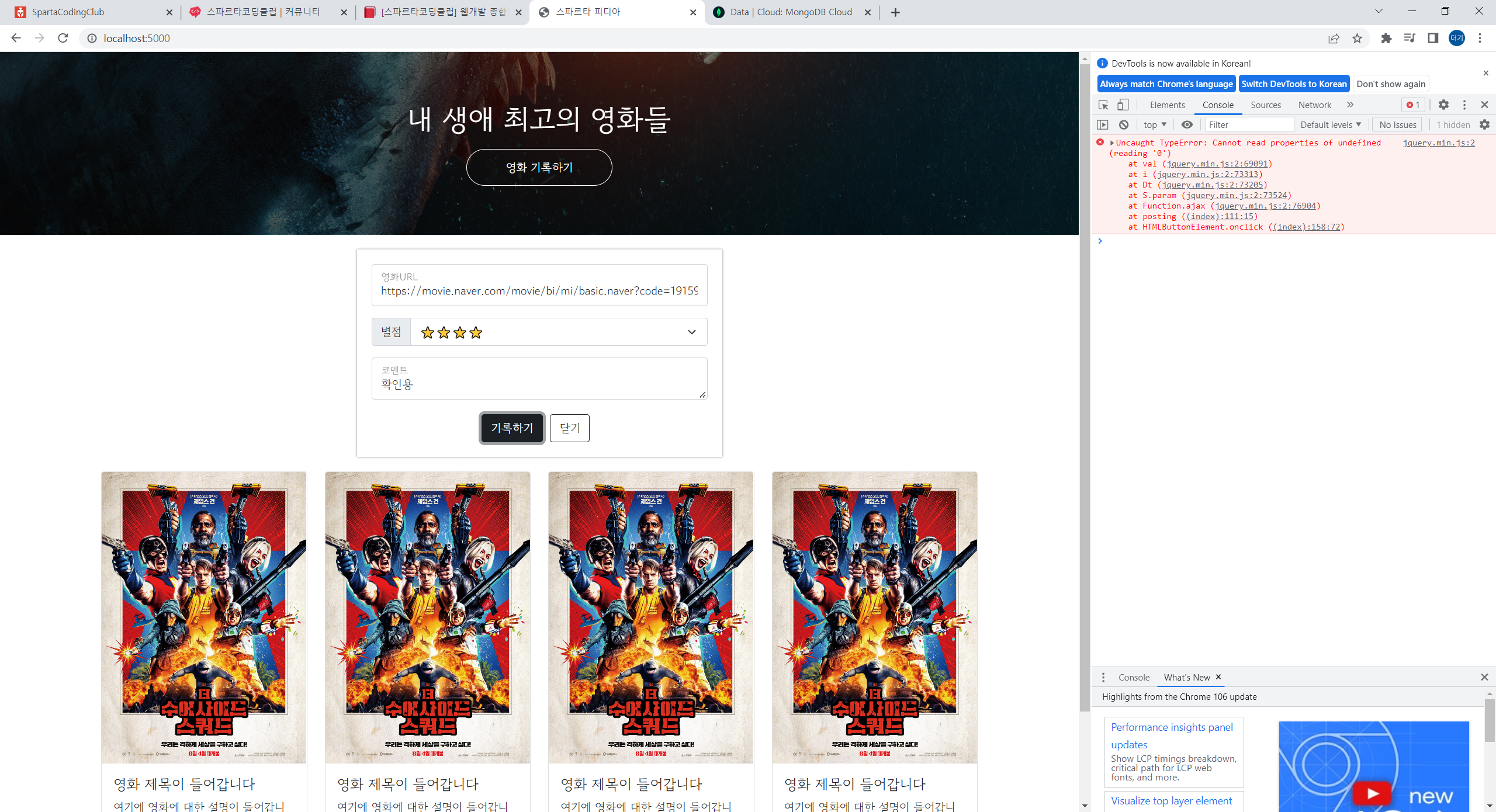Image resolution: width=1496 pixels, height=812 pixels.
Task: Open the (index):111:15 stack trace link
Action: 1220,216
